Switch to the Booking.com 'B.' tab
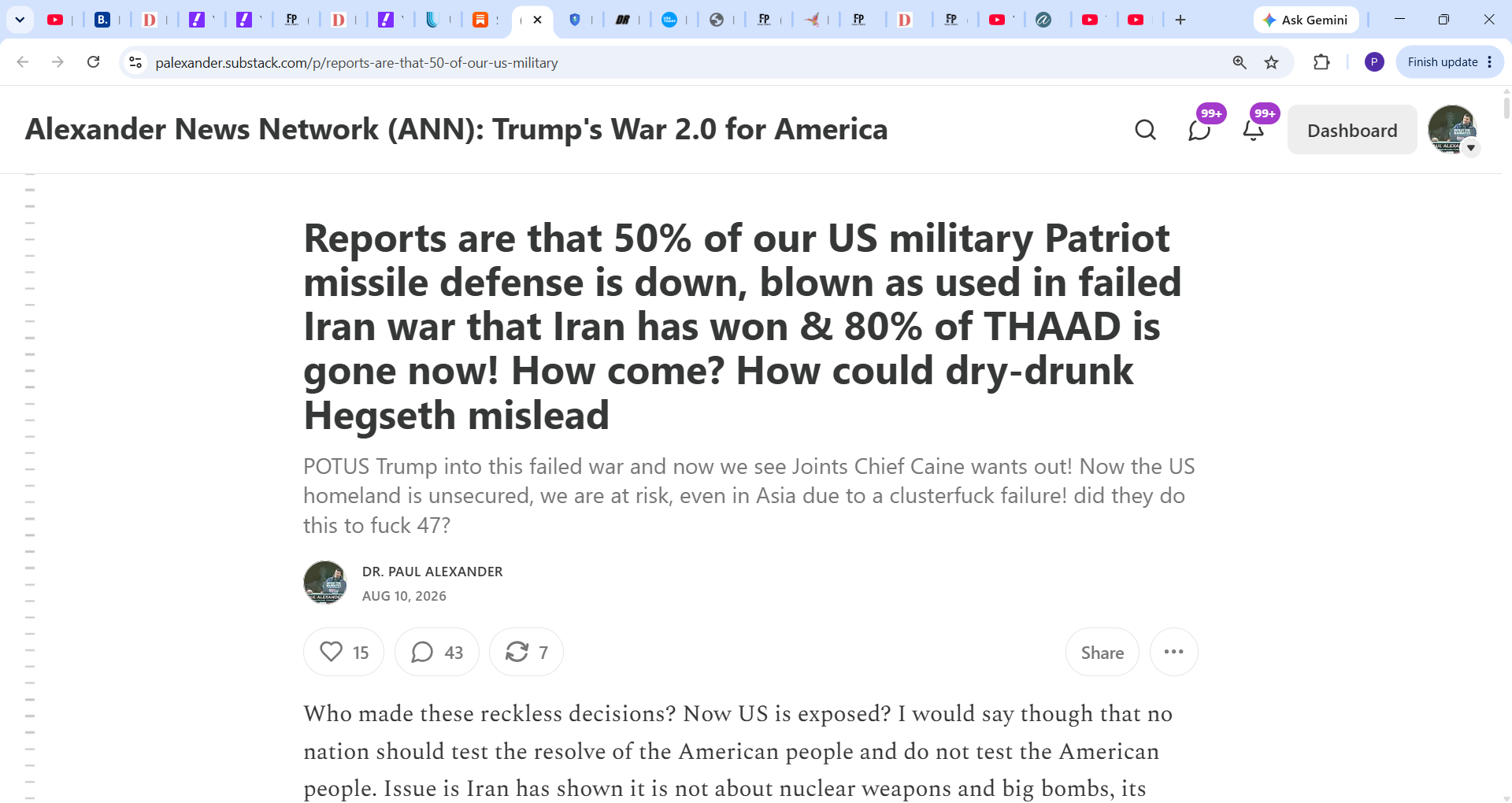The height and width of the screenshot is (803, 1512). (102, 20)
